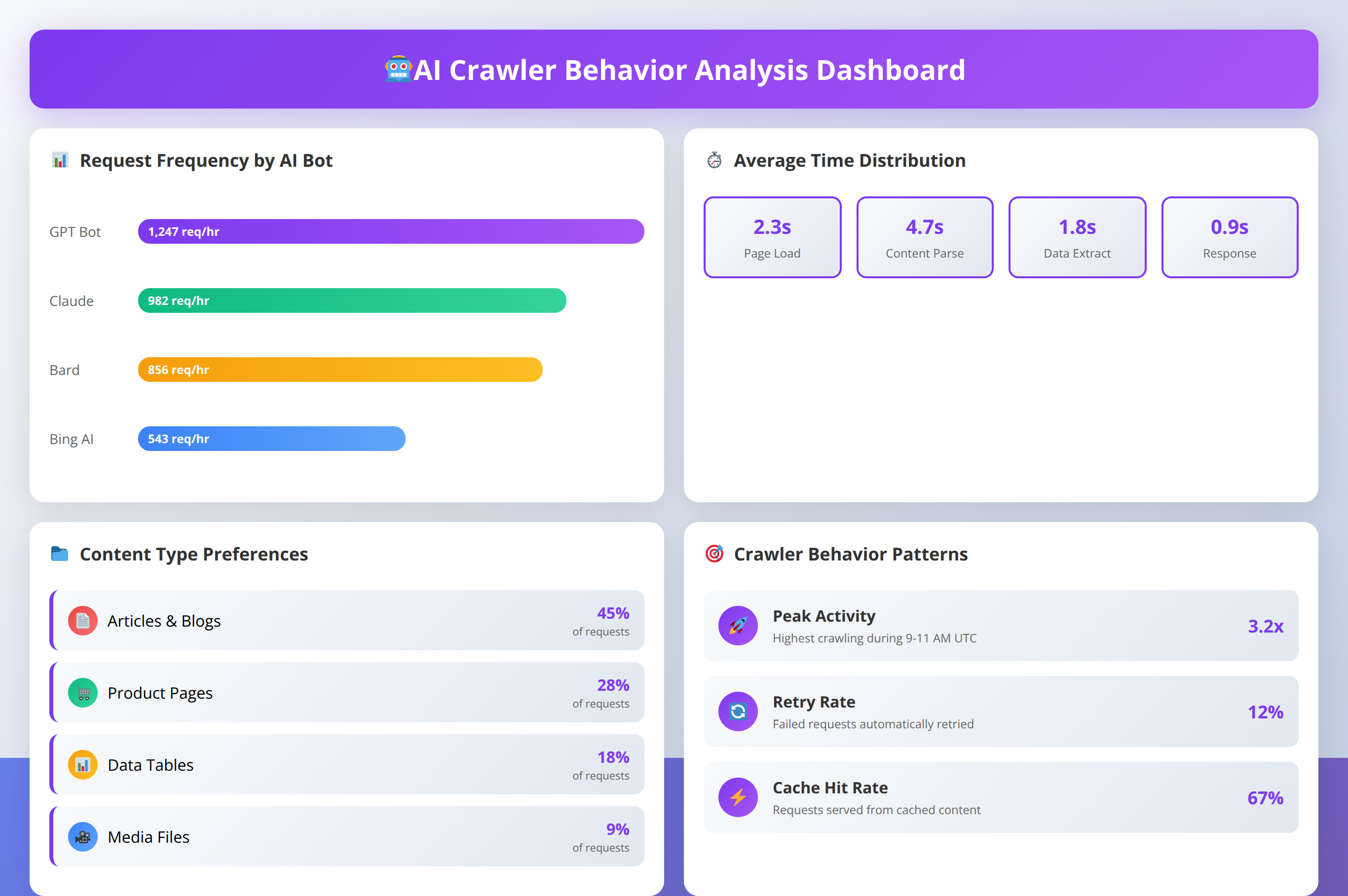Click the Content Type Preferences heading
Image resolution: width=1348 pixels, height=896 pixels.
click(x=194, y=554)
